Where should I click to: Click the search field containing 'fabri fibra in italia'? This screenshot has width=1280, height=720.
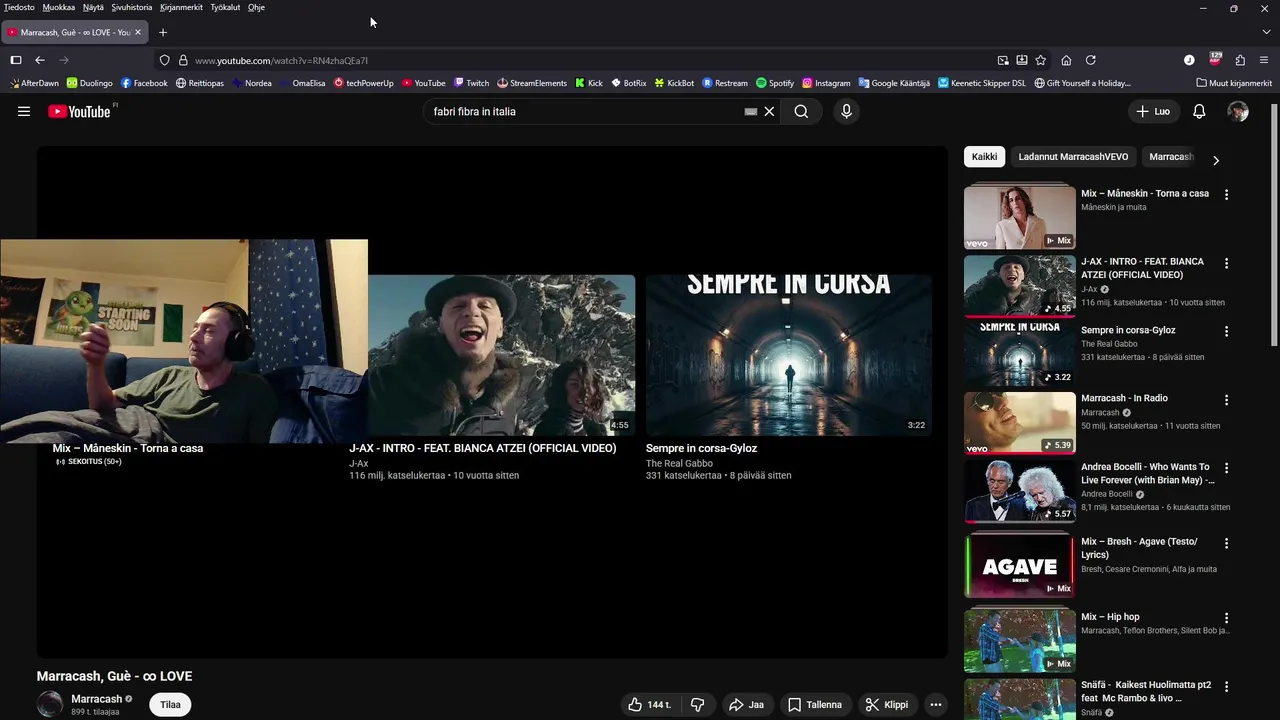click(585, 111)
